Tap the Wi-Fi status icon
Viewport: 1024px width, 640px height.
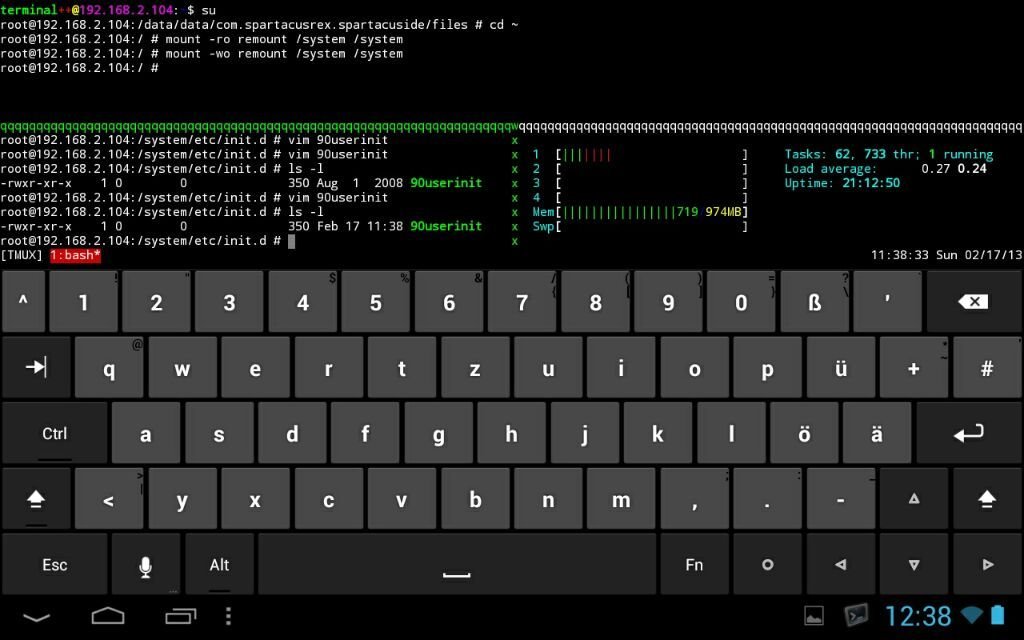tap(972, 615)
